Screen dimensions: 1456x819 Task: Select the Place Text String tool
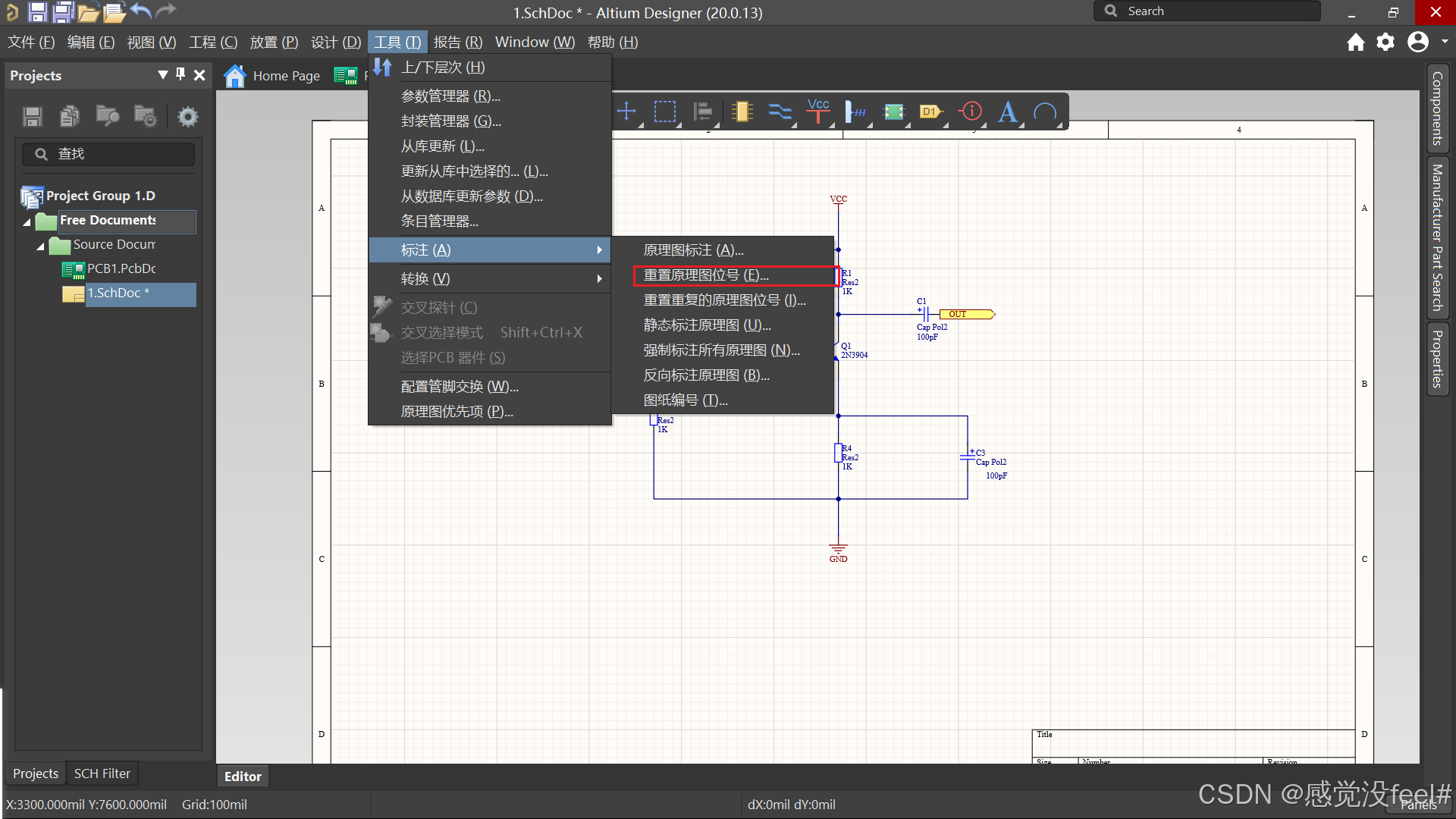point(1007,112)
